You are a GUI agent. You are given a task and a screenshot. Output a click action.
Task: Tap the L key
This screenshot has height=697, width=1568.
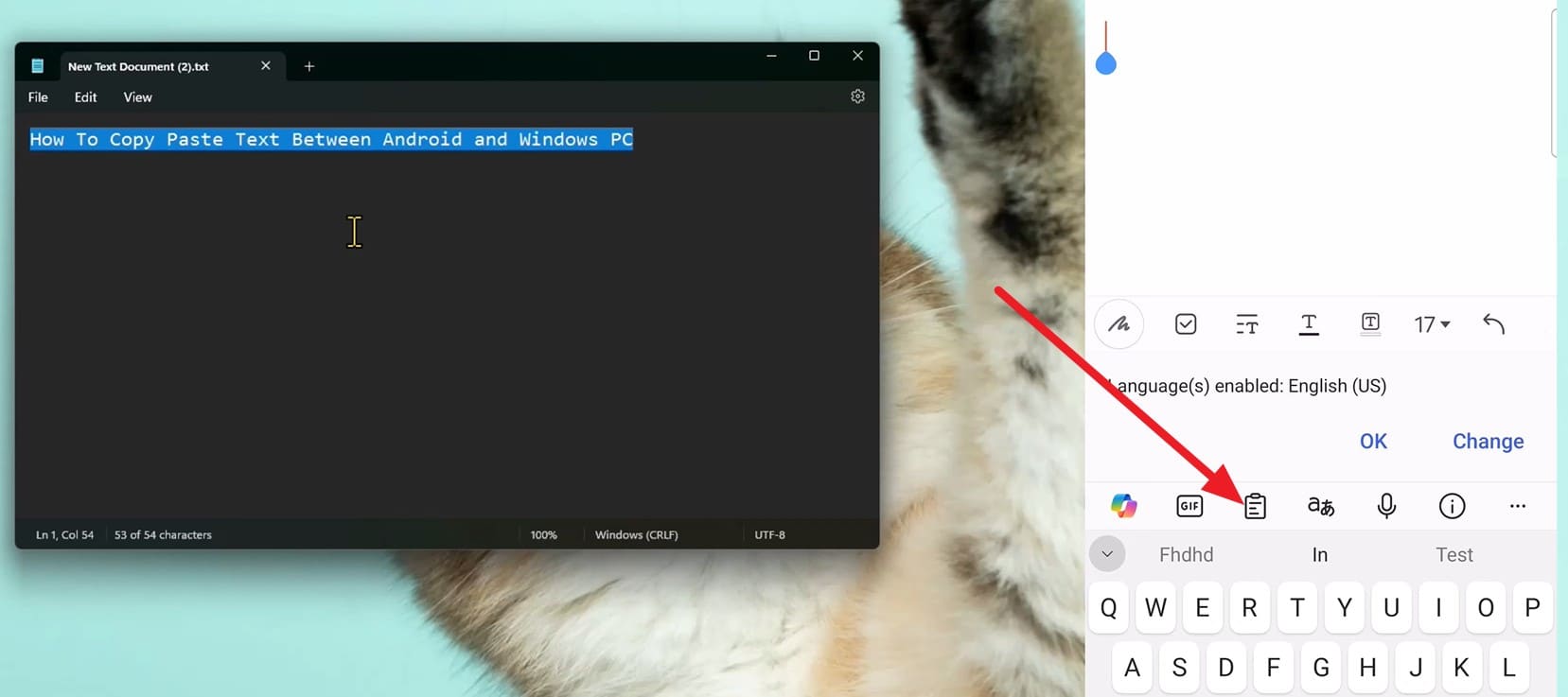point(1509,668)
